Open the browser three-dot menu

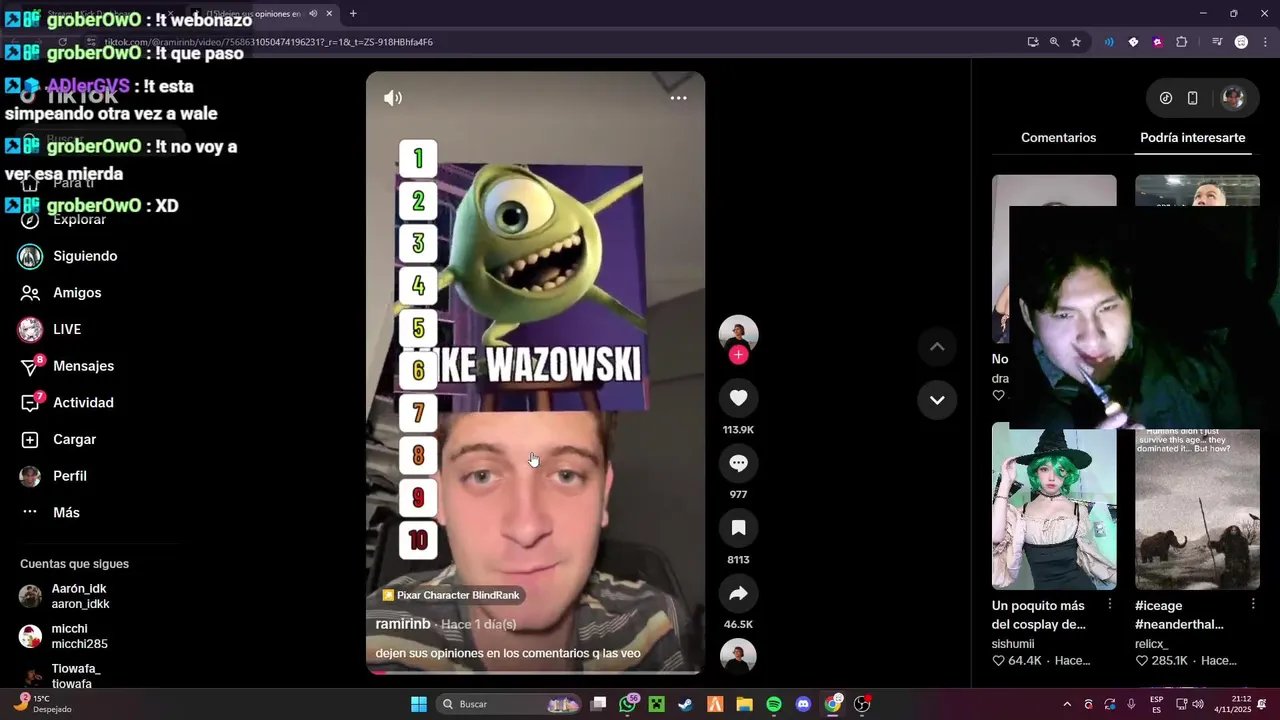1265,42
